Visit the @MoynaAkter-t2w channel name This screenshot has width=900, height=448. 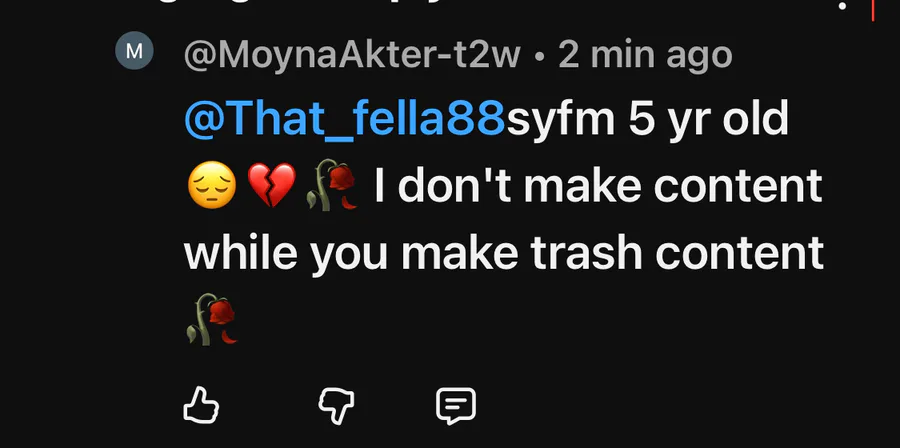point(352,53)
